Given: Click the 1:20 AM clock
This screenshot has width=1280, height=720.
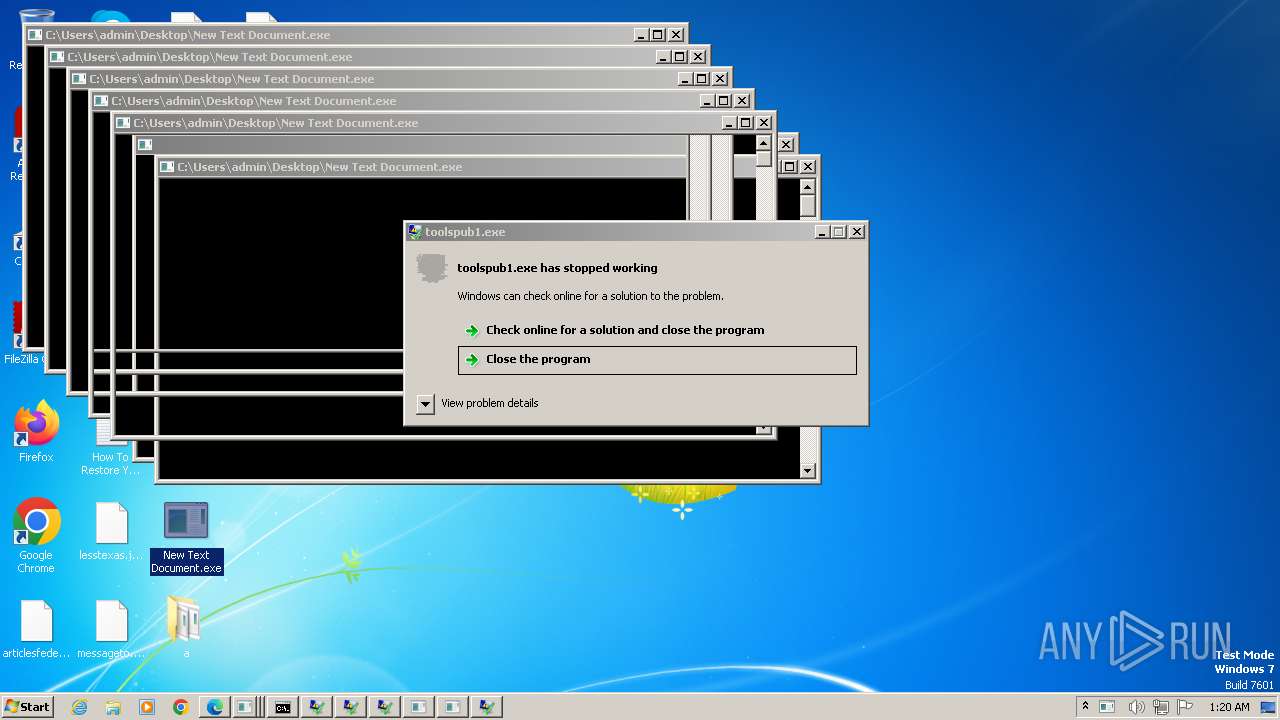Looking at the screenshot, I should 1229,707.
